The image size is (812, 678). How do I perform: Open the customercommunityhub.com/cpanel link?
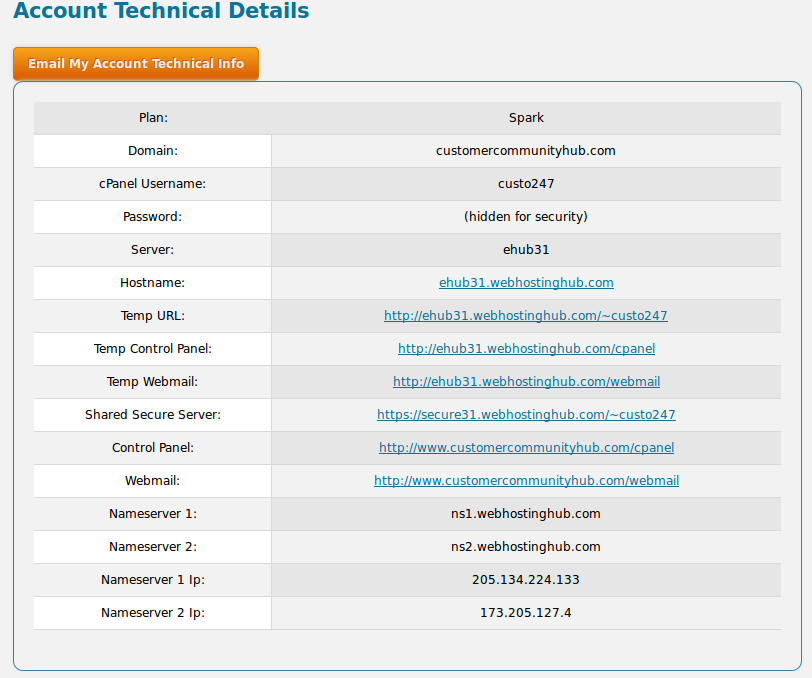pyautogui.click(x=526, y=448)
